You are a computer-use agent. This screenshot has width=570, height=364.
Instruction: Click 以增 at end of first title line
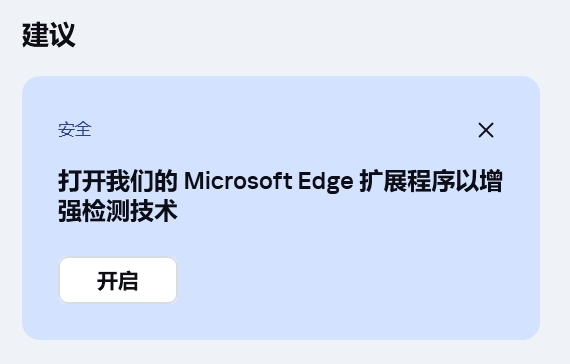pos(479,181)
